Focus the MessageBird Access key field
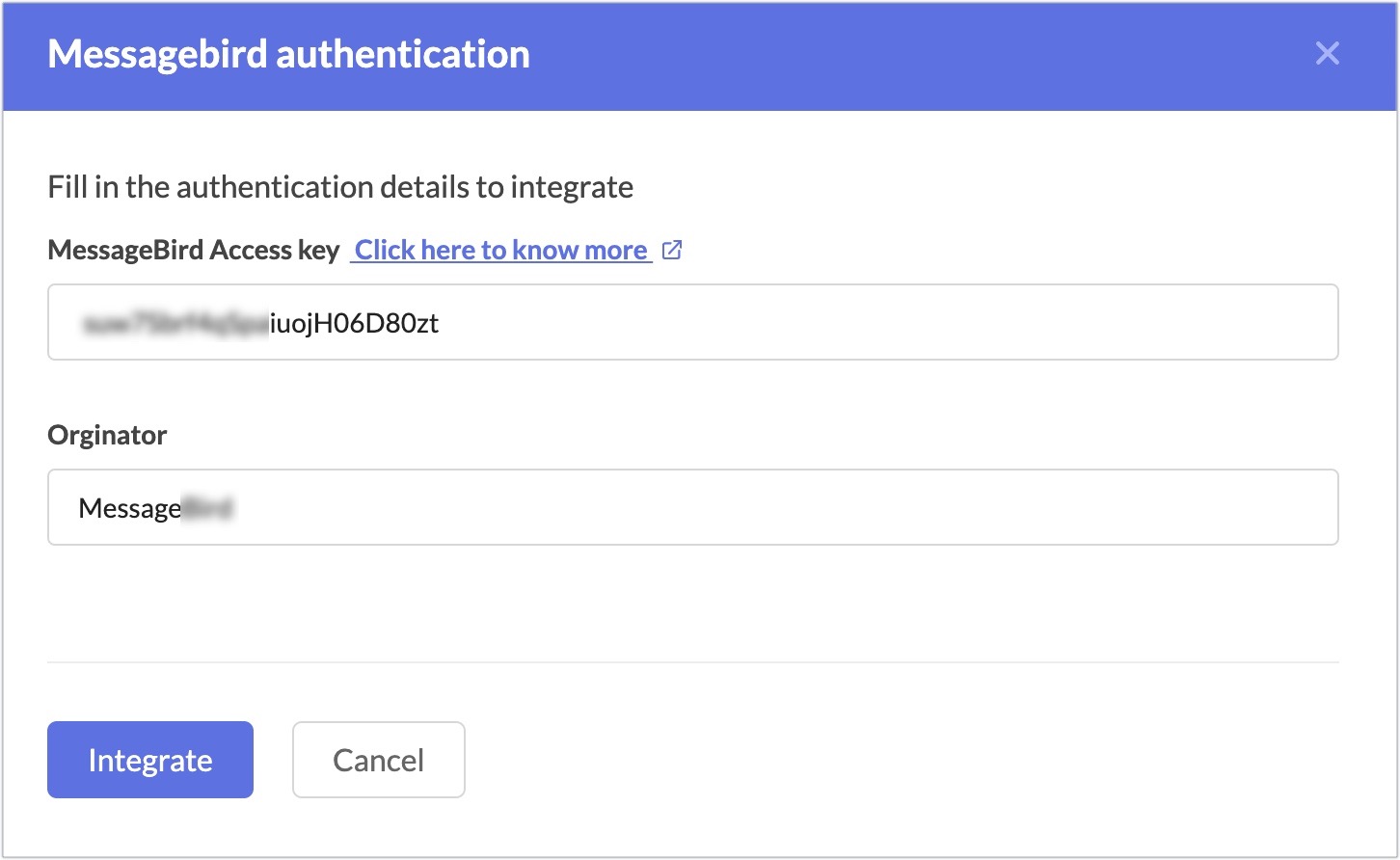 (692, 322)
